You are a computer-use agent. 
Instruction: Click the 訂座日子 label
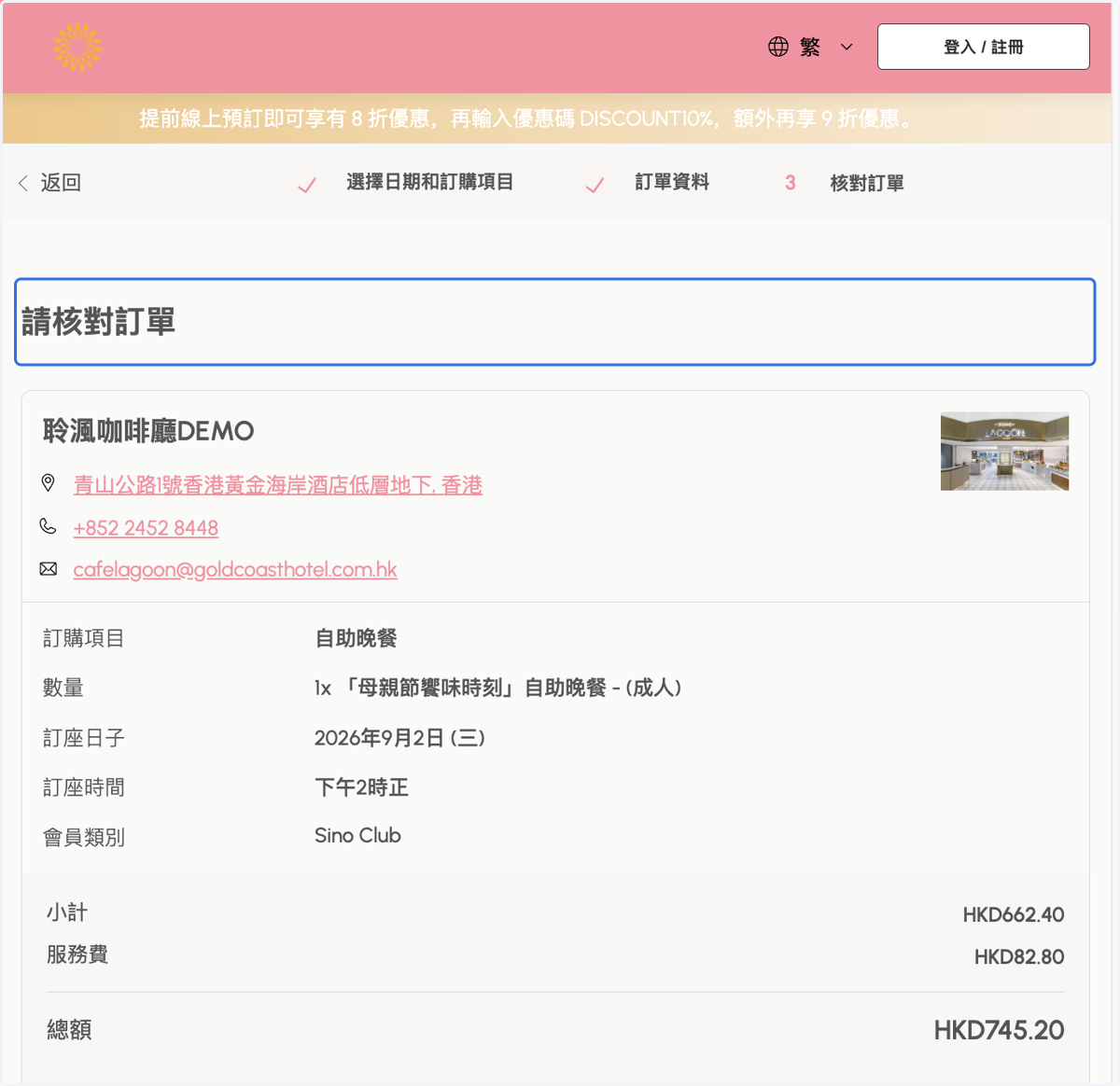[84, 738]
